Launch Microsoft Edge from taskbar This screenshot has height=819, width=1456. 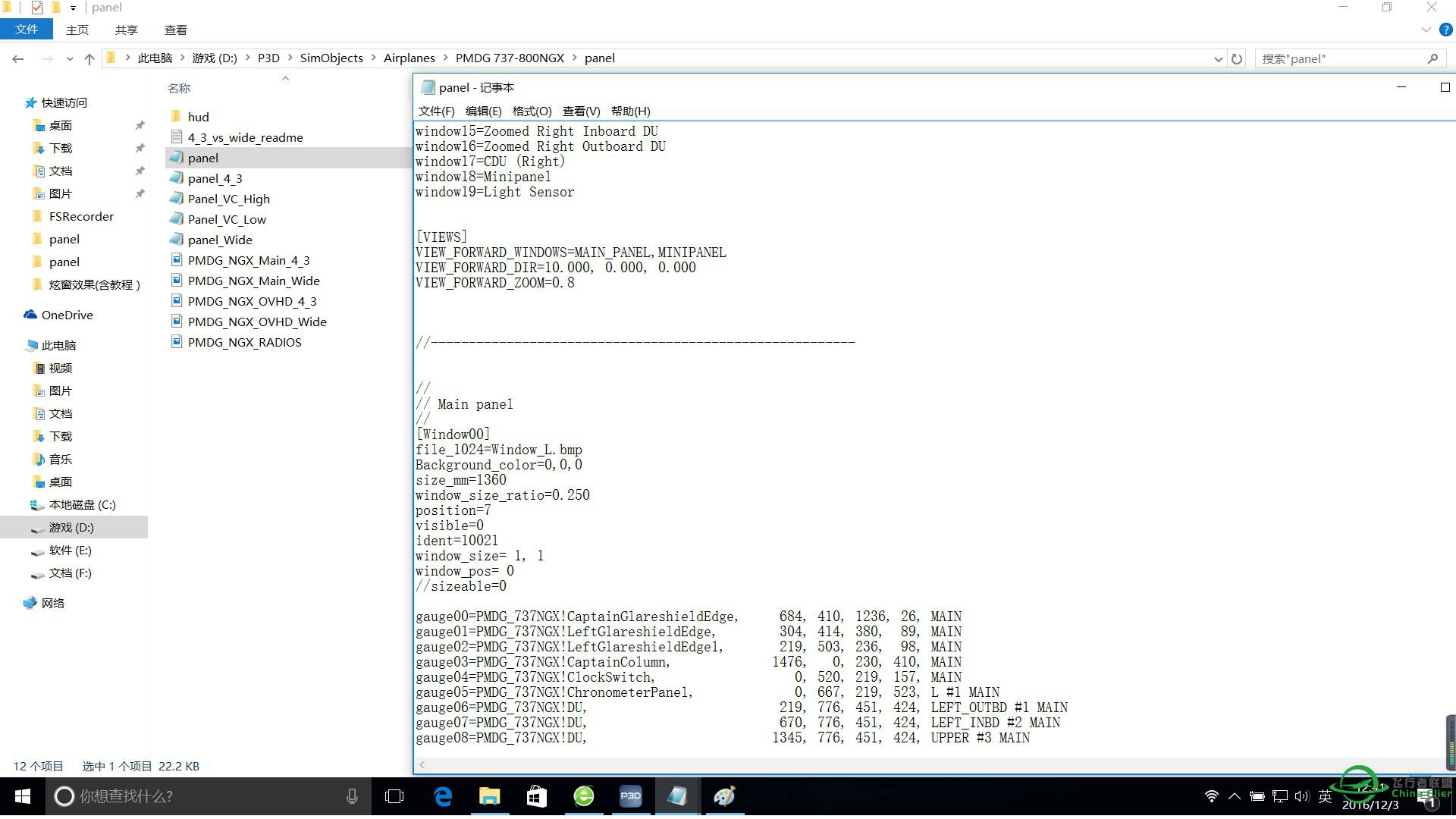443,796
